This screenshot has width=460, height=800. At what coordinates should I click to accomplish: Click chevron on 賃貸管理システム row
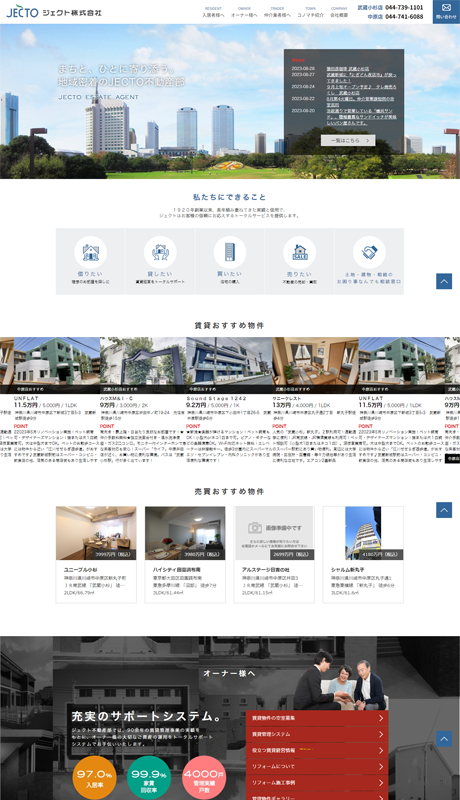(380, 734)
